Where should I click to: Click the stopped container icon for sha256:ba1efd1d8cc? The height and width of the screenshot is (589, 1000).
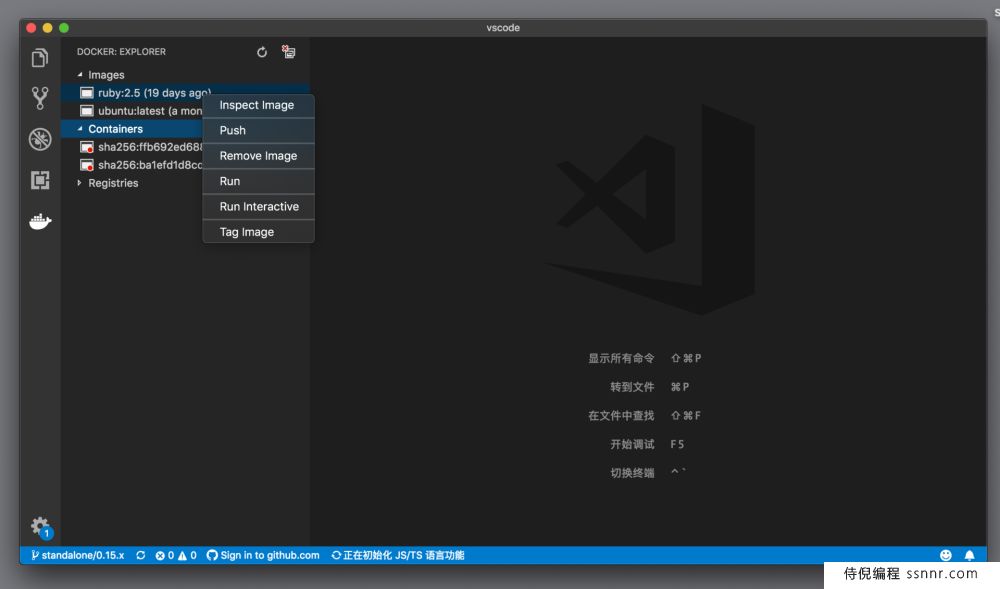pos(87,165)
